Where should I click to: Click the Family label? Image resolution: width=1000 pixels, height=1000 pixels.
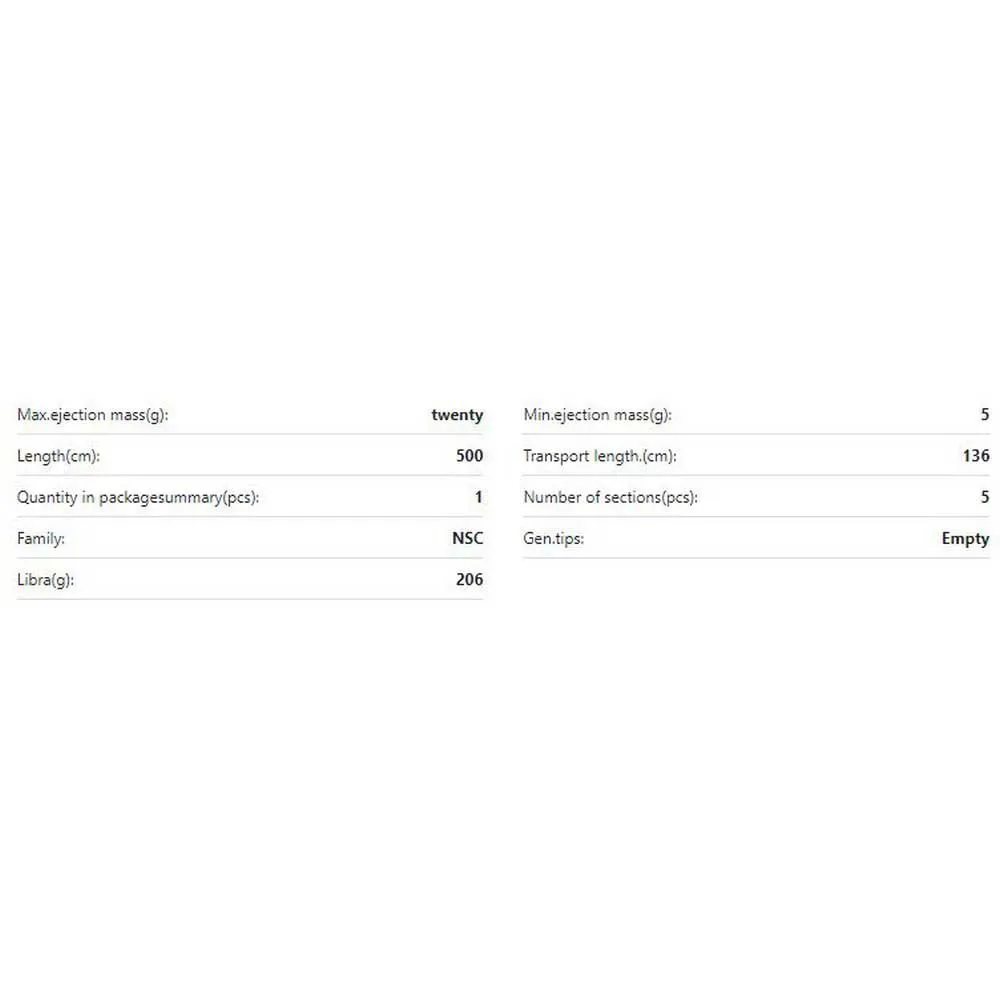pyautogui.click(x=41, y=538)
